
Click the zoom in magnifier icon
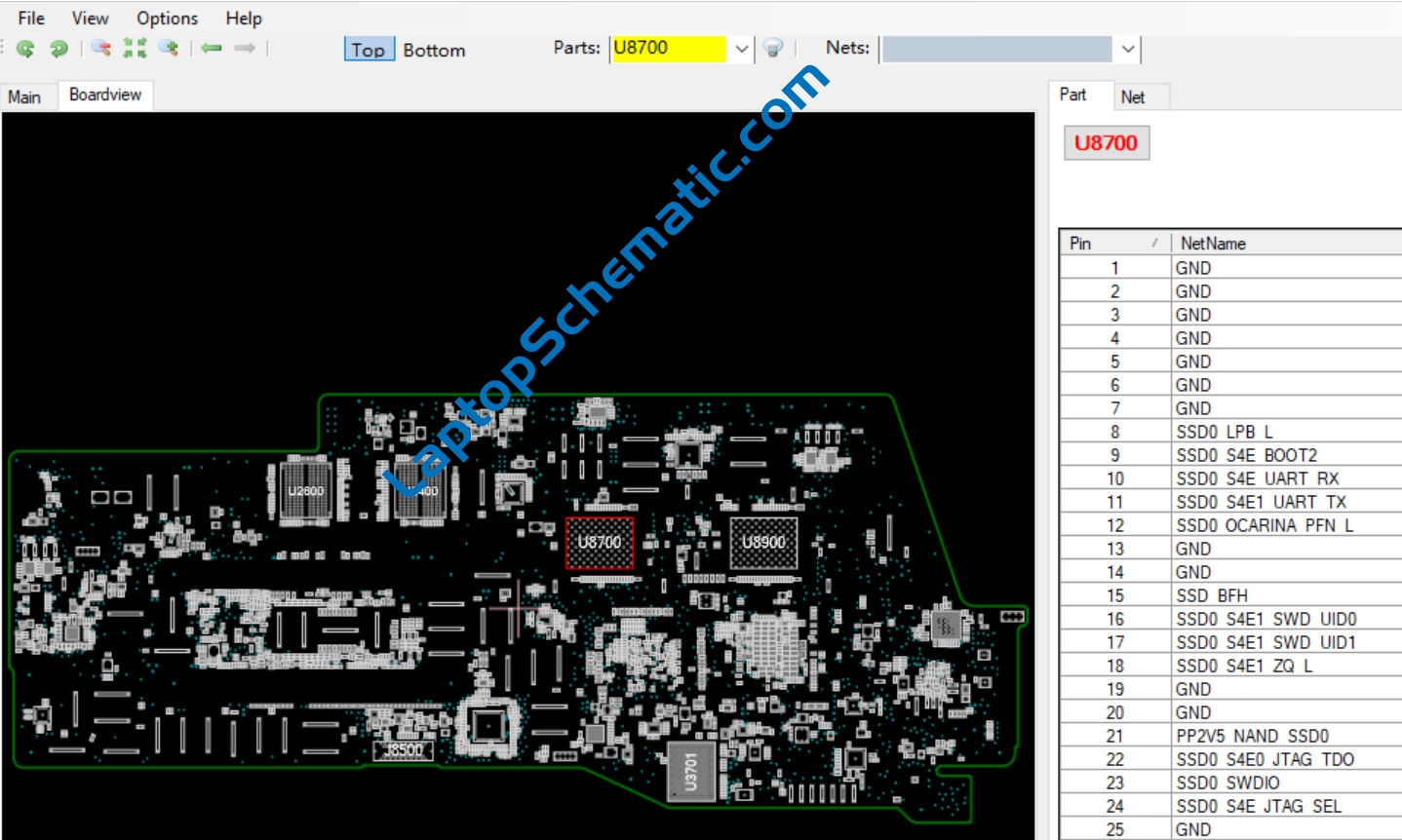tap(169, 48)
